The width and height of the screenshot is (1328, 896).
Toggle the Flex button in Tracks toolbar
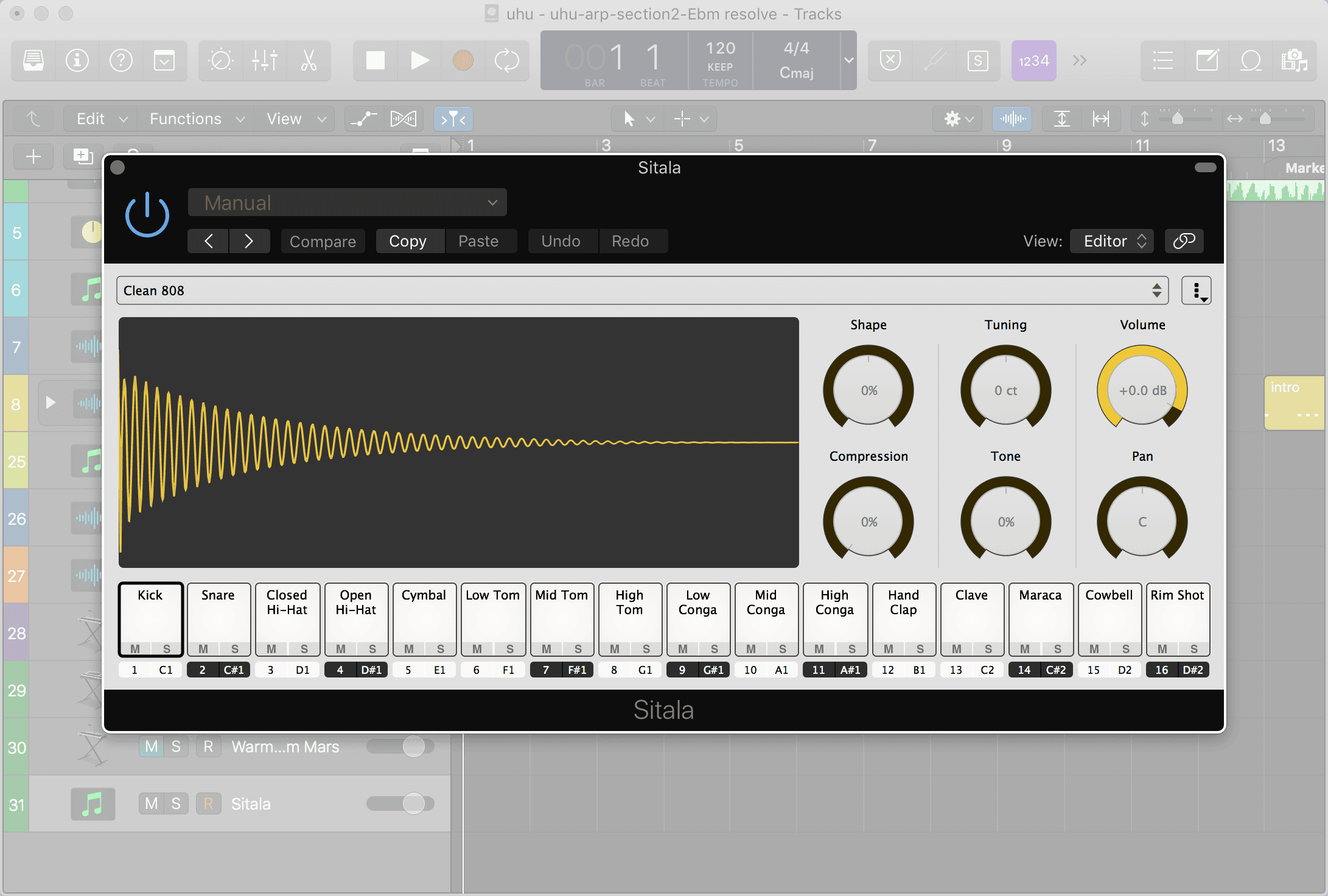click(404, 119)
